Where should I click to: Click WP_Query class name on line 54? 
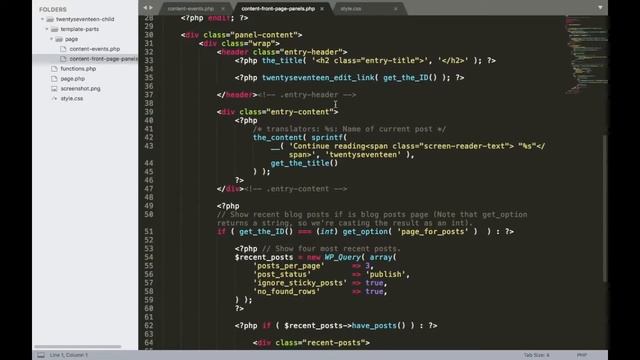click(x=342, y=257)
